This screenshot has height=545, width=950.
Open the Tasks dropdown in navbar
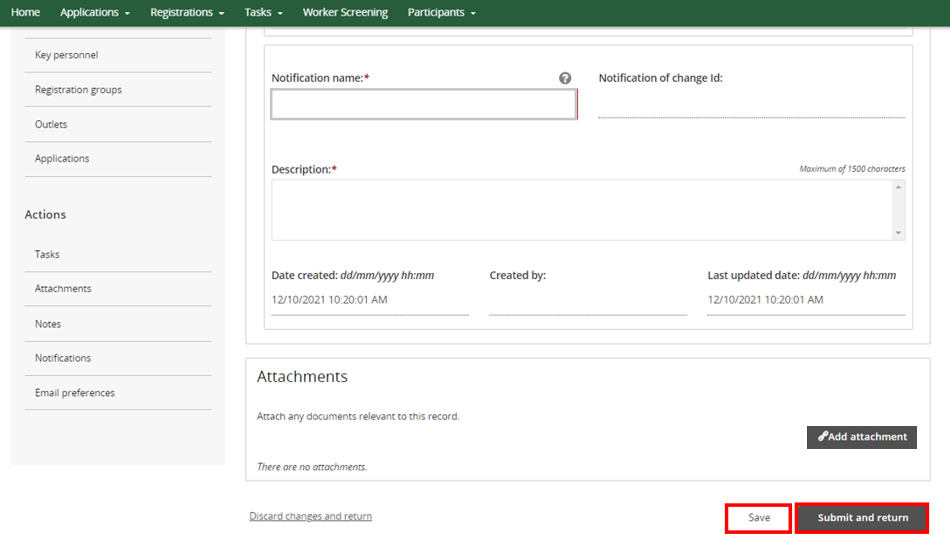pyautogui.click(x=263, y=13)
